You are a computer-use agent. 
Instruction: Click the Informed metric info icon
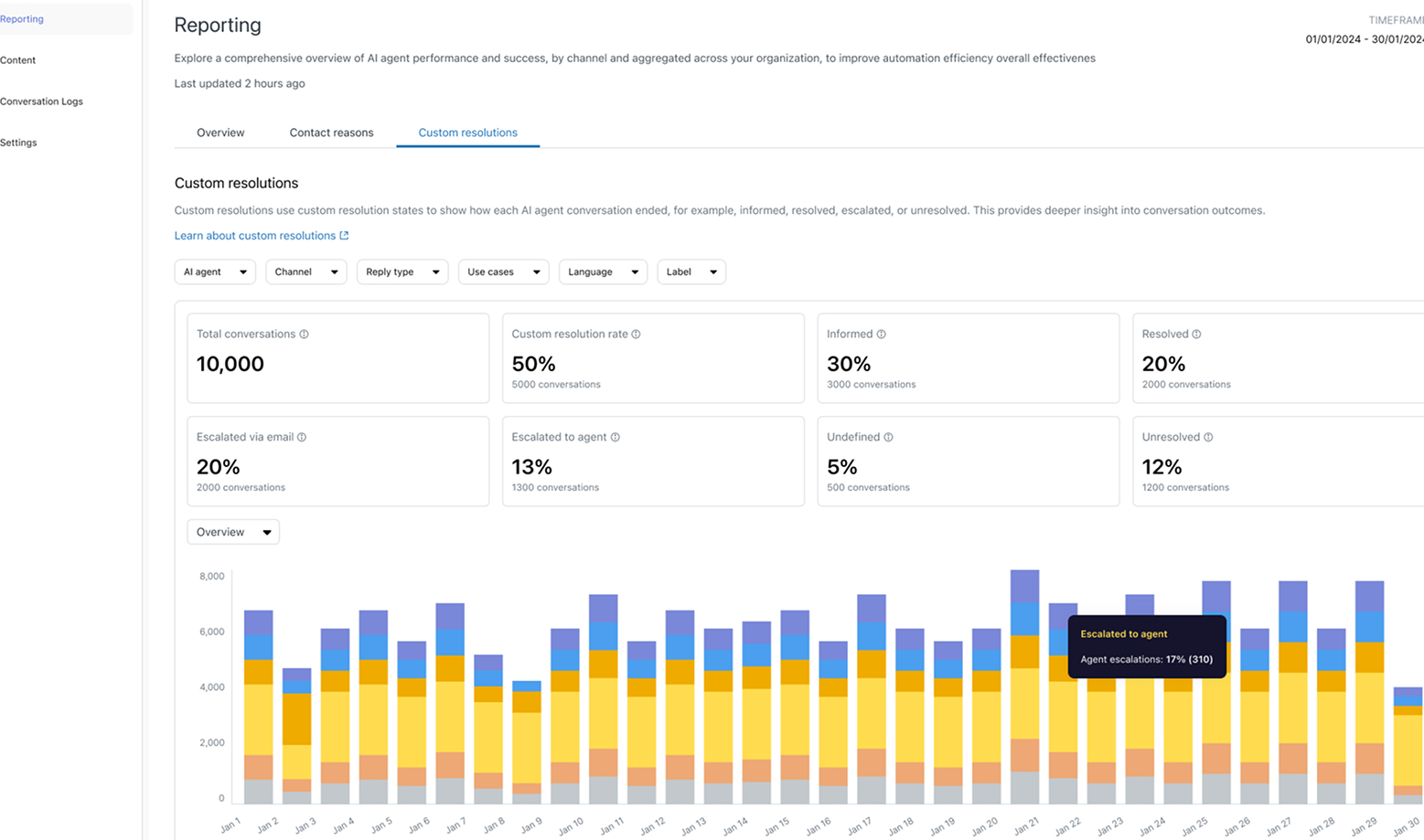(881, 335)
